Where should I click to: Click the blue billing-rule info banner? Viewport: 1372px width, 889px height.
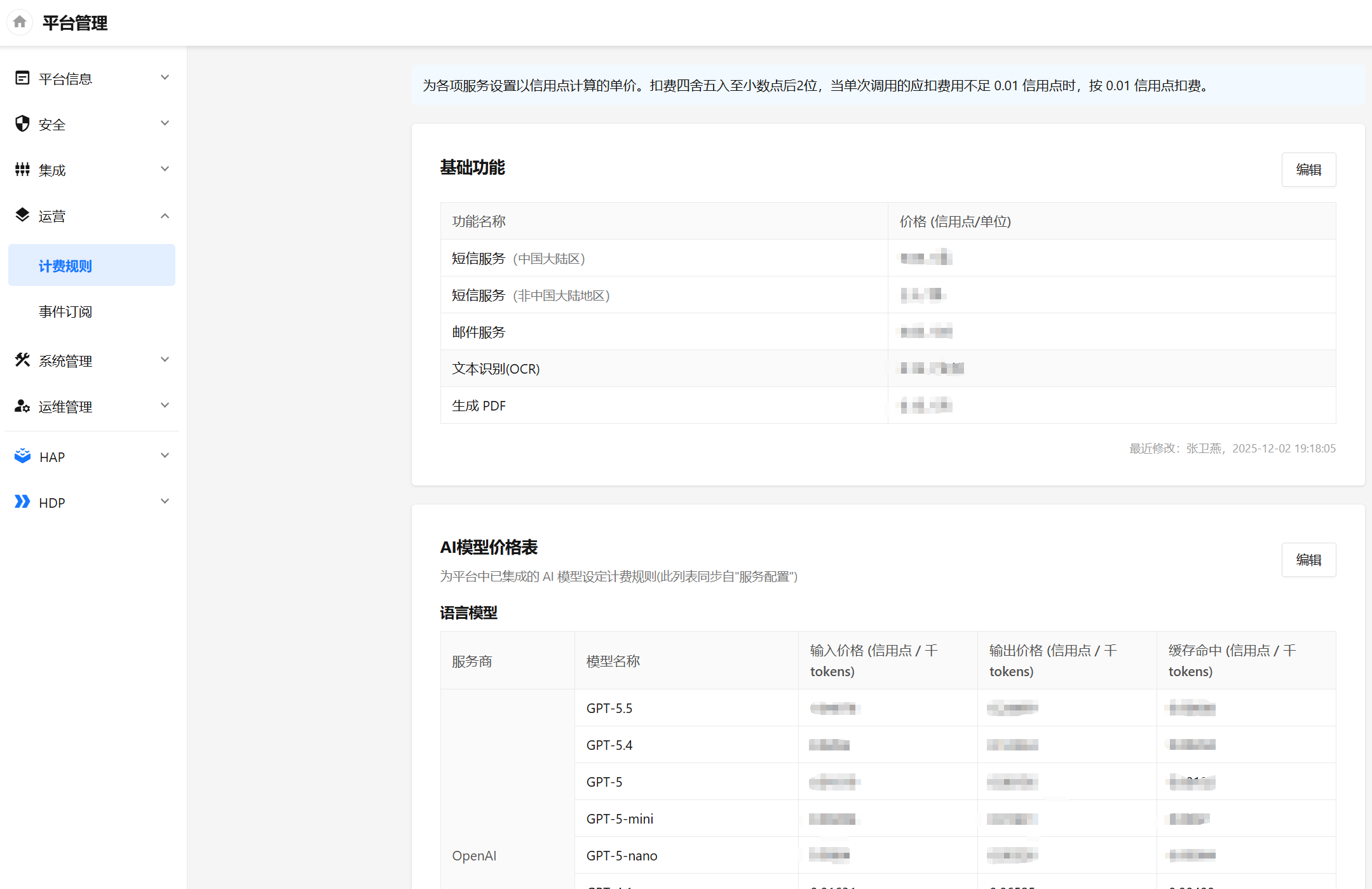point(888,85)
